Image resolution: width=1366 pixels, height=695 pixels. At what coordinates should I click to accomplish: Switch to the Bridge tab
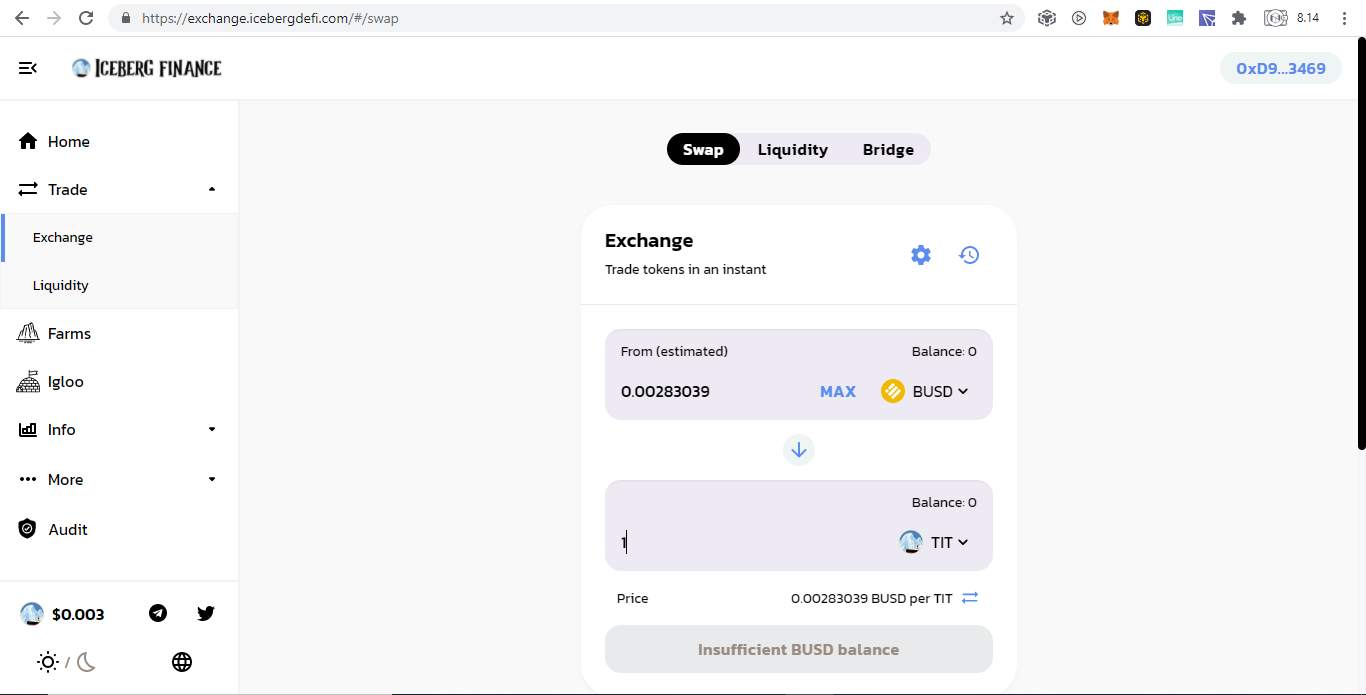point(888,150)
